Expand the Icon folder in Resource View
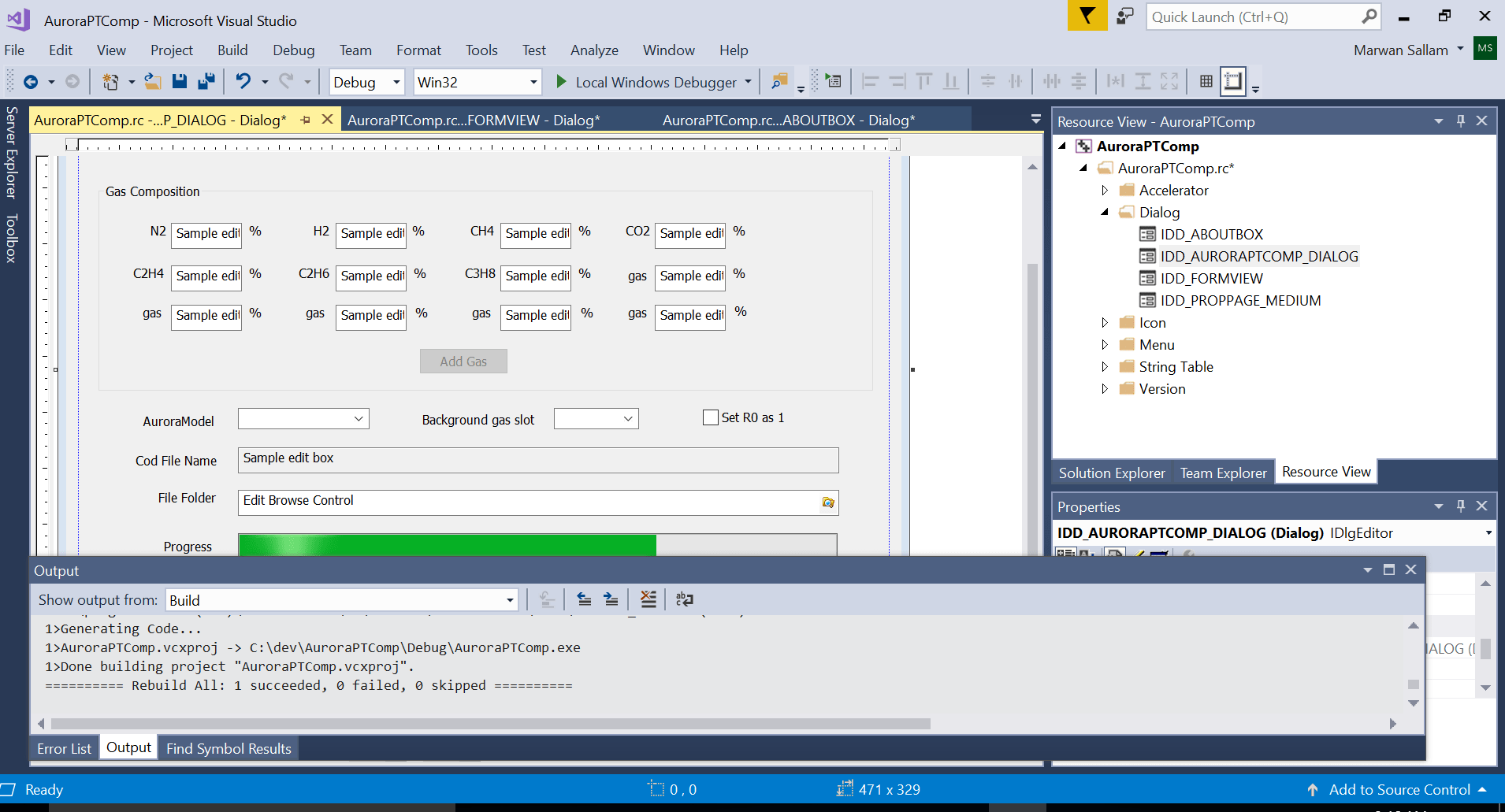The image size is (1505, 812). pyautogui.click(x=1105, y=322)
